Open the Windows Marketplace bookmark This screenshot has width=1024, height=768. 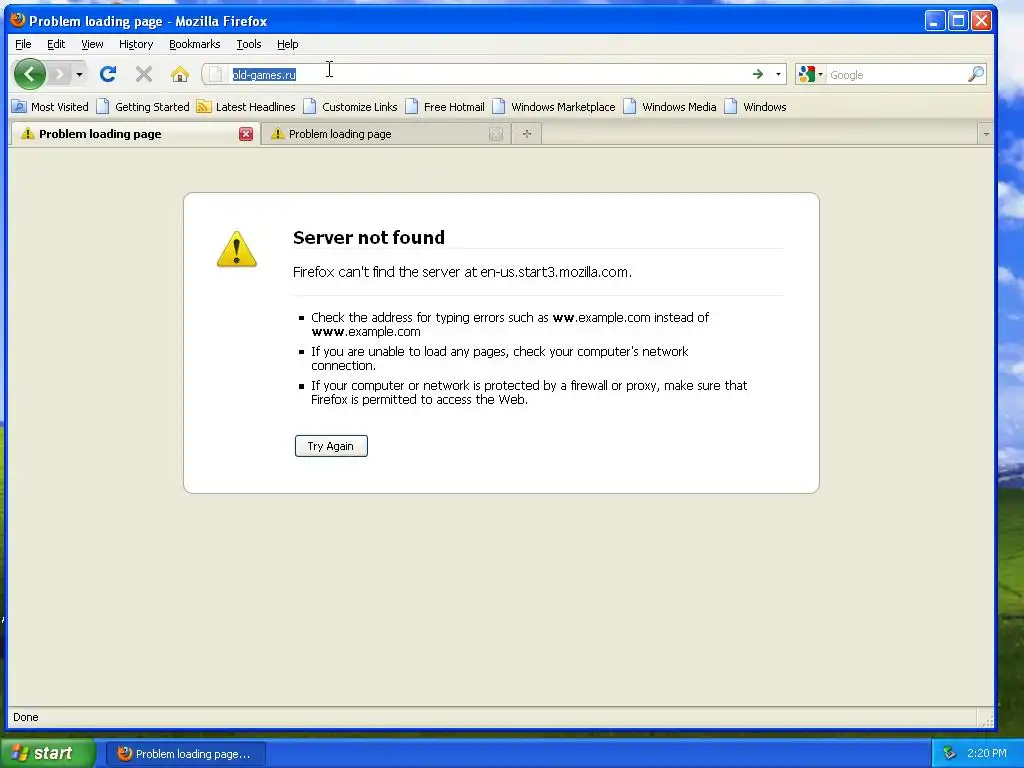tap(554, 106)
